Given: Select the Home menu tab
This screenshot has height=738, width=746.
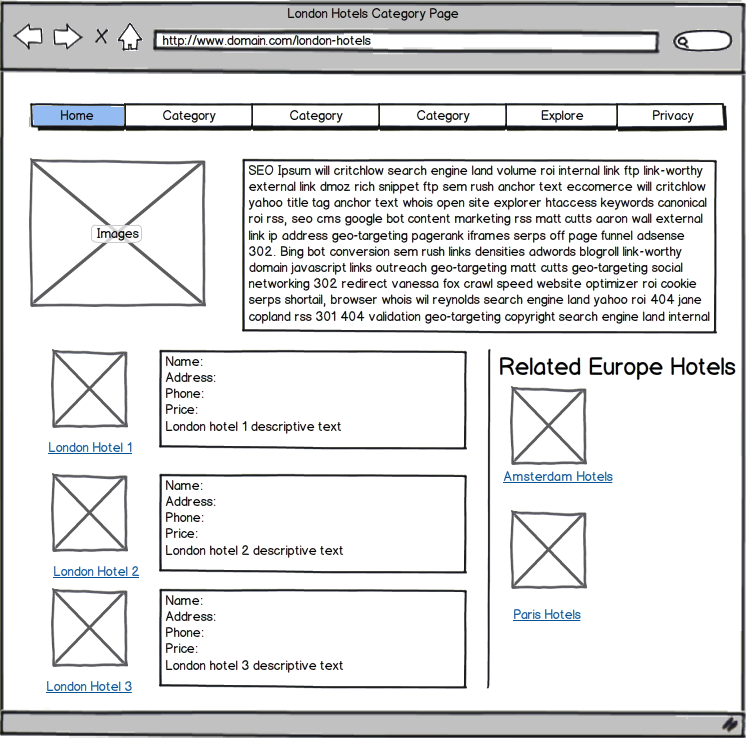Looking at the screenshot, I should (78, 116).
